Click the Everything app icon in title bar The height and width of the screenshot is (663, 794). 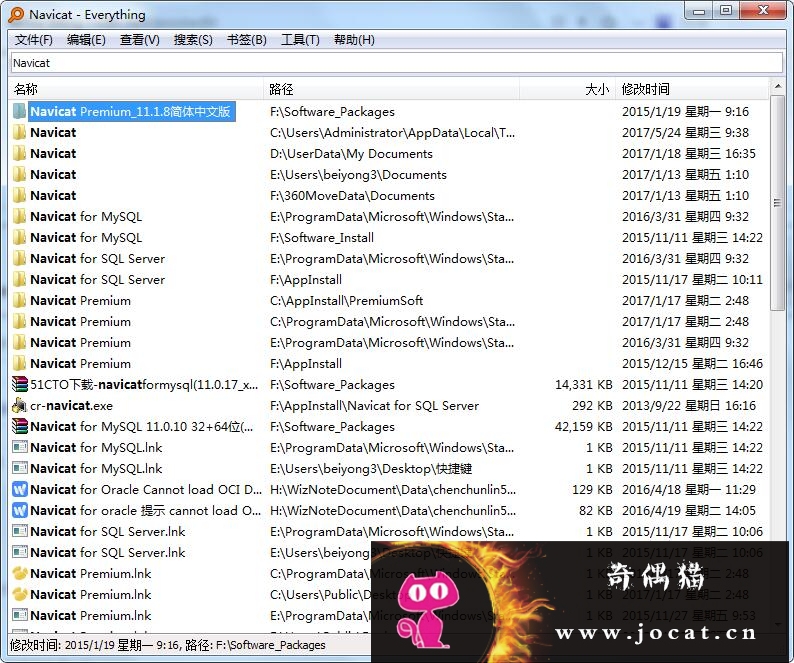16,15
